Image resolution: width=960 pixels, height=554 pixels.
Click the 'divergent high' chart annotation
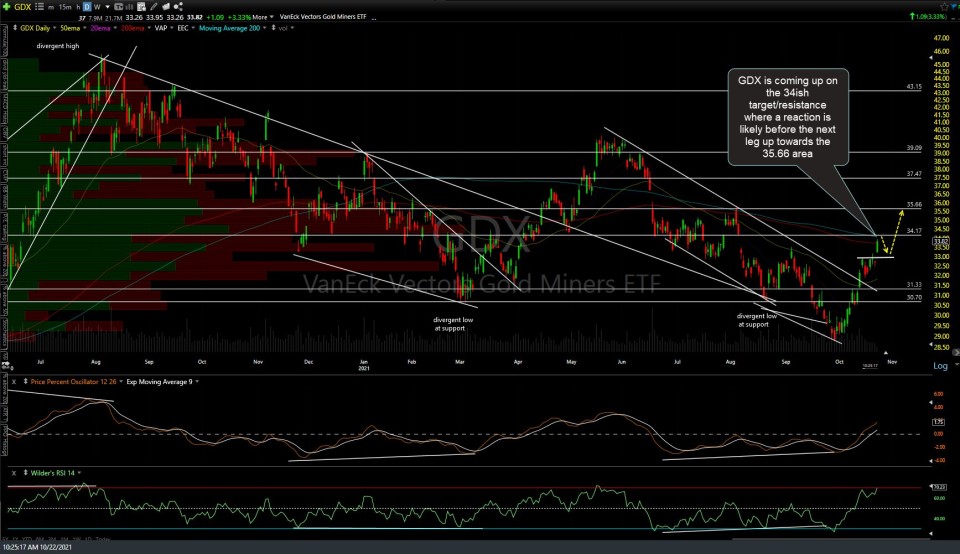pyautogui.click(x=58, y=46)
